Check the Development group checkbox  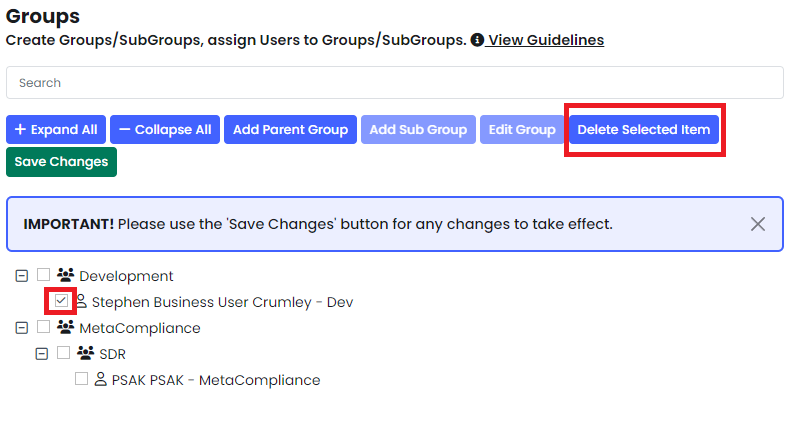pos(44,274)
